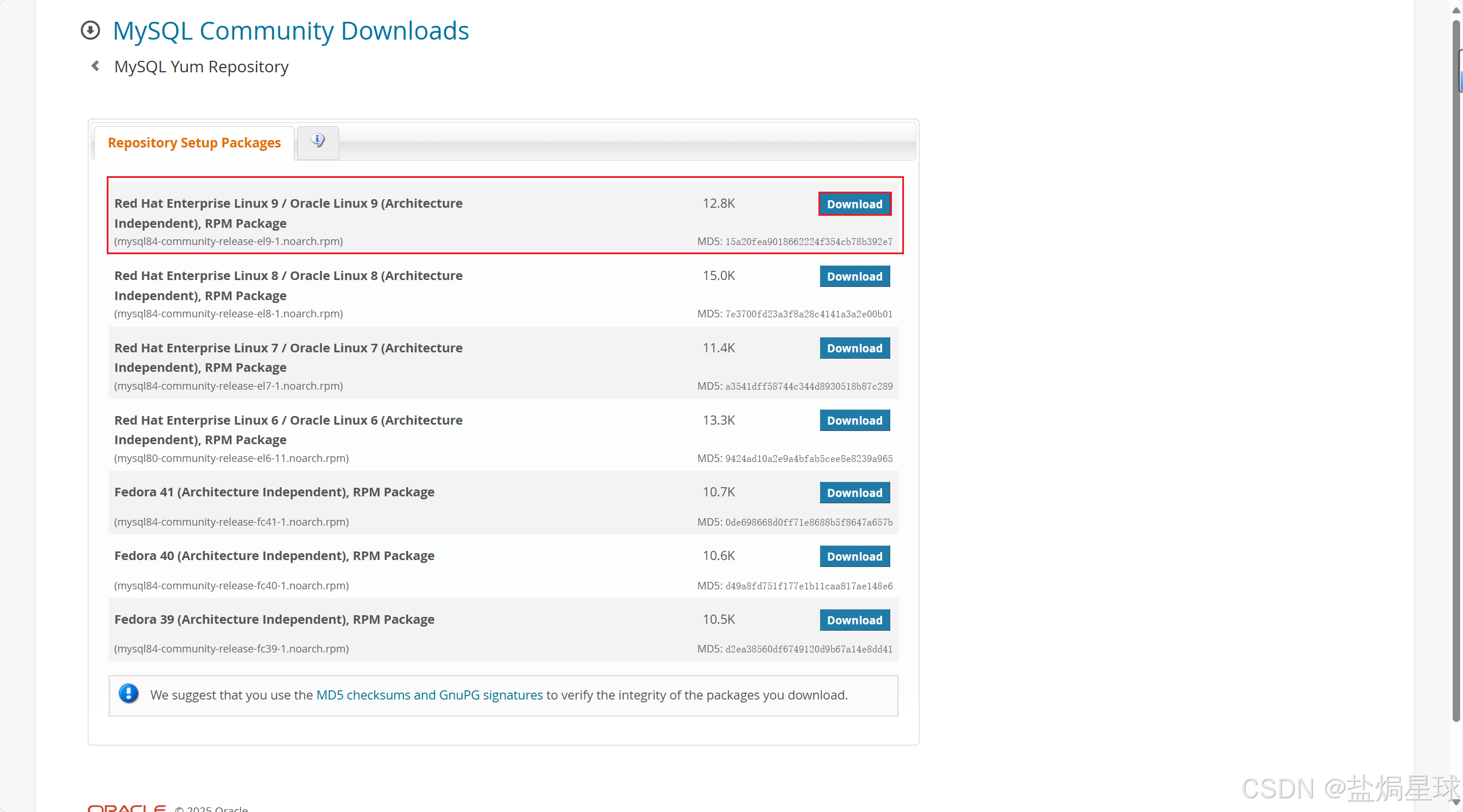Download the Fedora 39 RPM package
The image size is (1463, 812).
click(x=855, y=620)
